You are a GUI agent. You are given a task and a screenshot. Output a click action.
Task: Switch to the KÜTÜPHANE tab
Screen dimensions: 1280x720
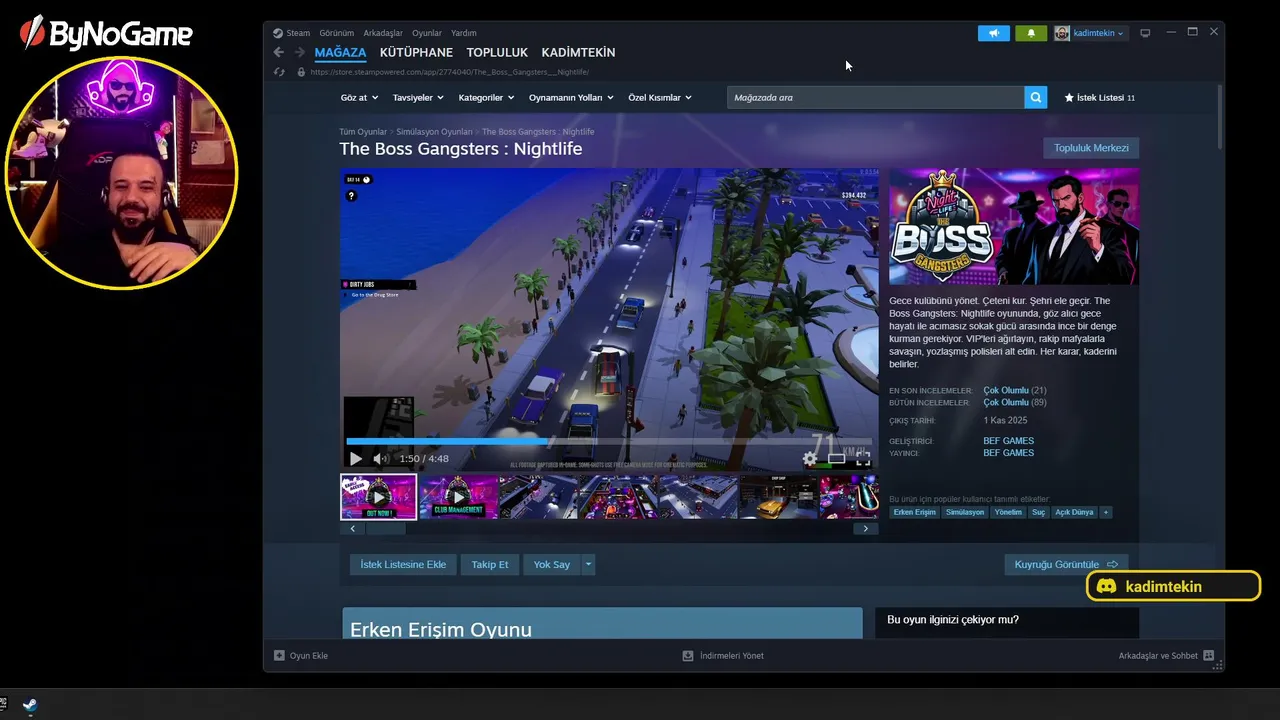tap(416, 52)
